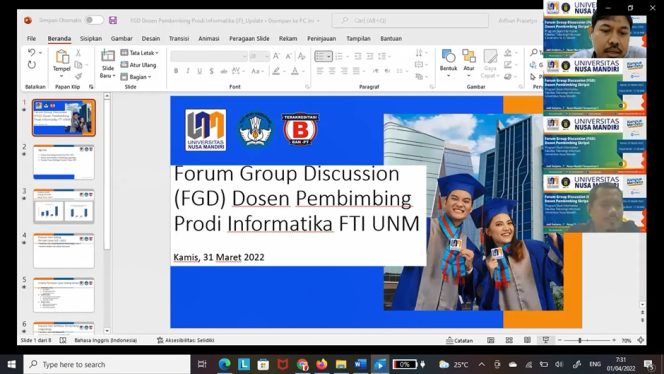Open the font name combo box
This screenshot has height=374, width=664.
(209, 56)
